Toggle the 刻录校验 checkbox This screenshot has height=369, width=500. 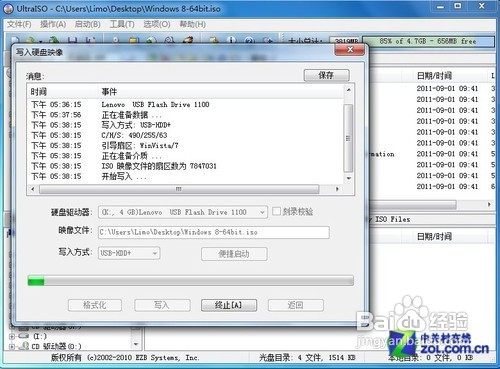click(276, 211)
